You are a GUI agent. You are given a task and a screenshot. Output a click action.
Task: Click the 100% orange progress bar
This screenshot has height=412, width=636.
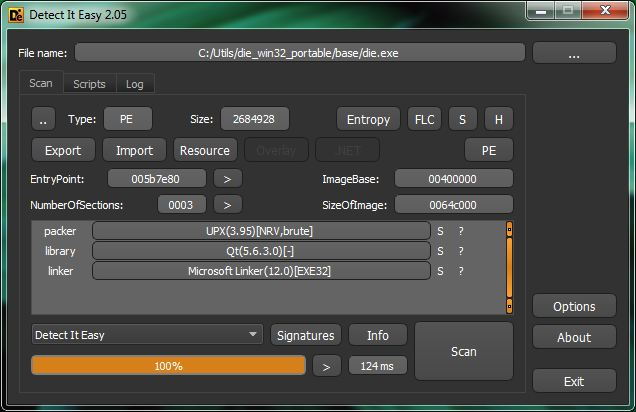168,366
